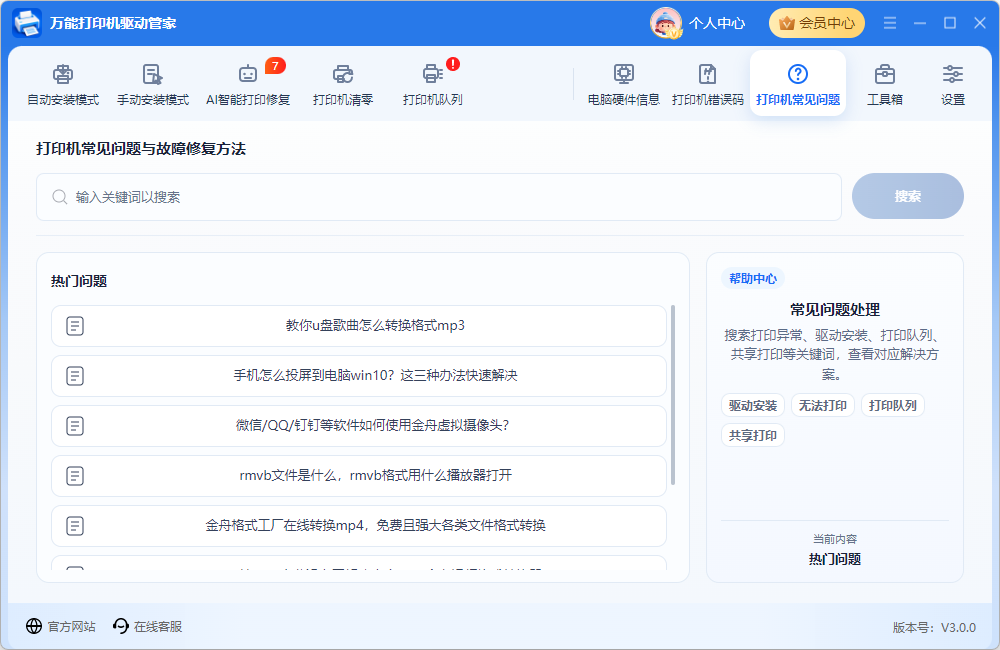The height and width of the screenshot is (650, 1000).
Task: Open 会员中心 (member center) button
Action: pyautogui.click(x=817, y=24)
